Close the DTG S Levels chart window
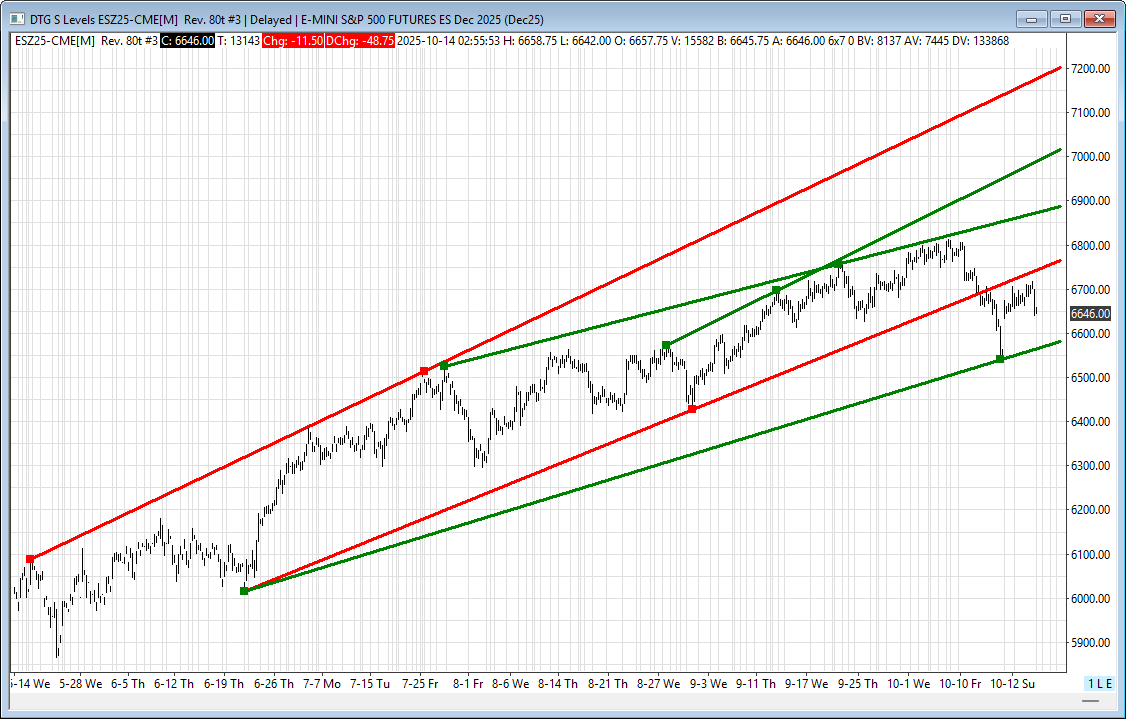This screenshot has width=1126, height=719. pyautogui.click(x=1099, y=18)
